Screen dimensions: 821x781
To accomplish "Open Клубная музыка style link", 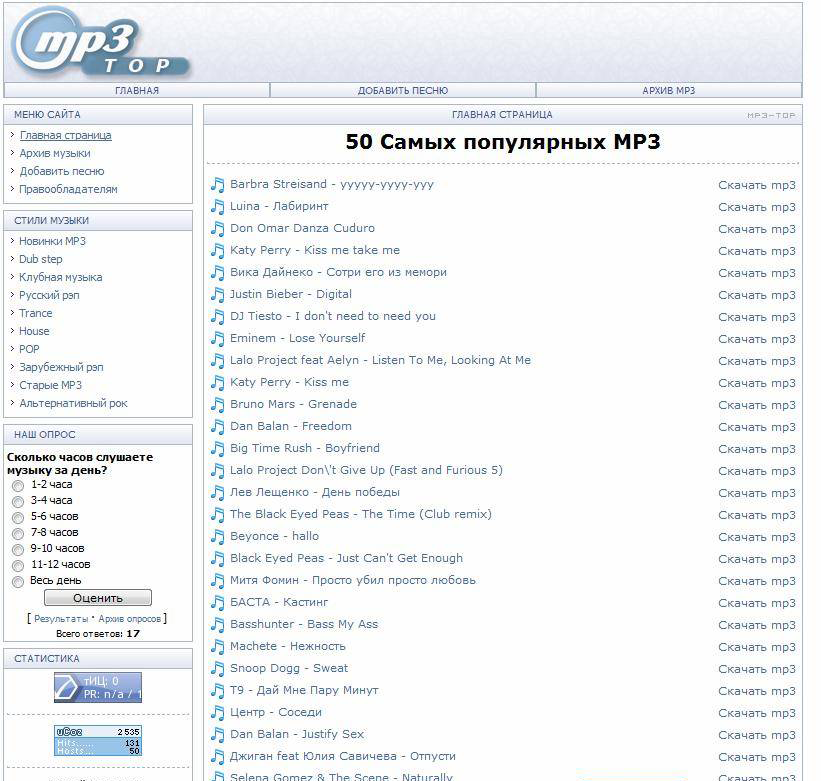I will coord(61,277).
